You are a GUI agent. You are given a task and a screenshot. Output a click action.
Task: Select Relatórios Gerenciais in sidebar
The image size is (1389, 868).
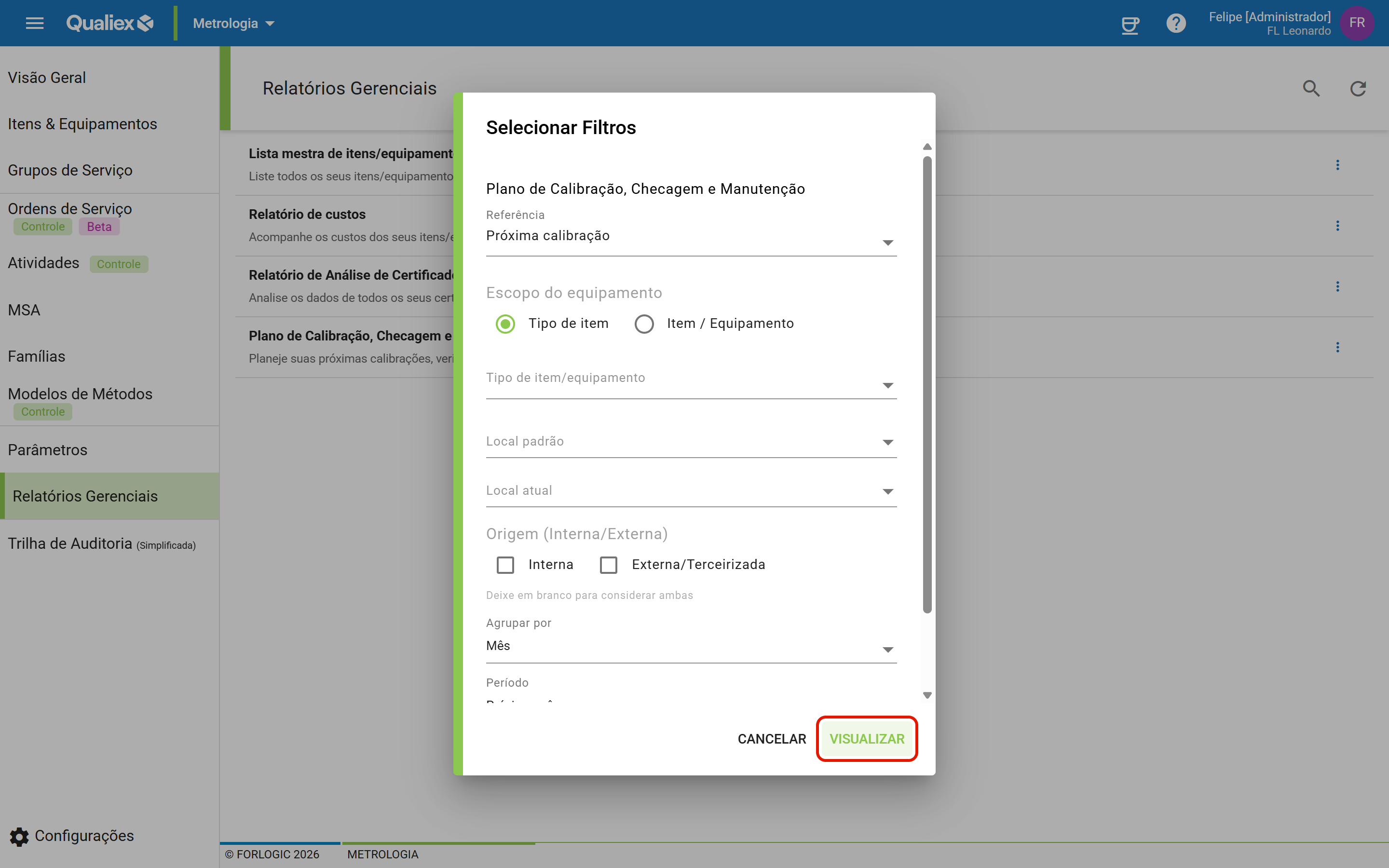(109, 497)
